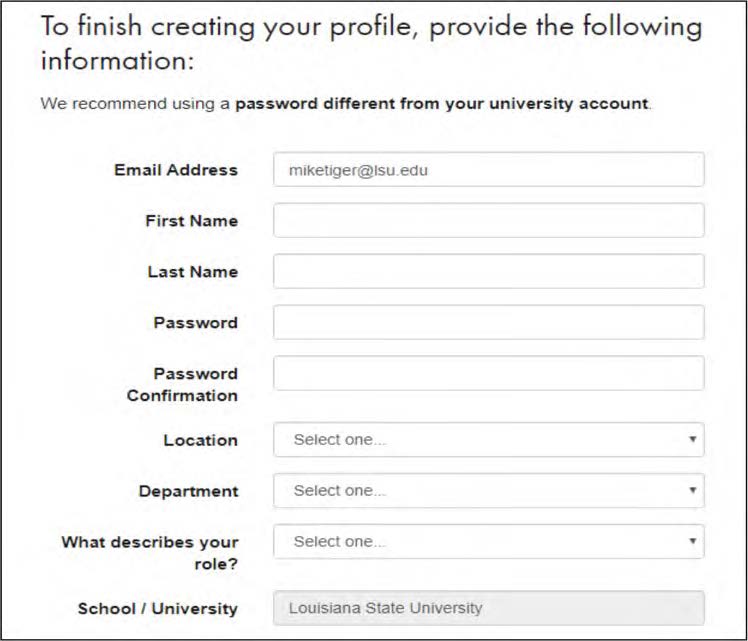Expand the Department select menu
The width and height of the screenshot is (748, 641).
pos(488,490)
